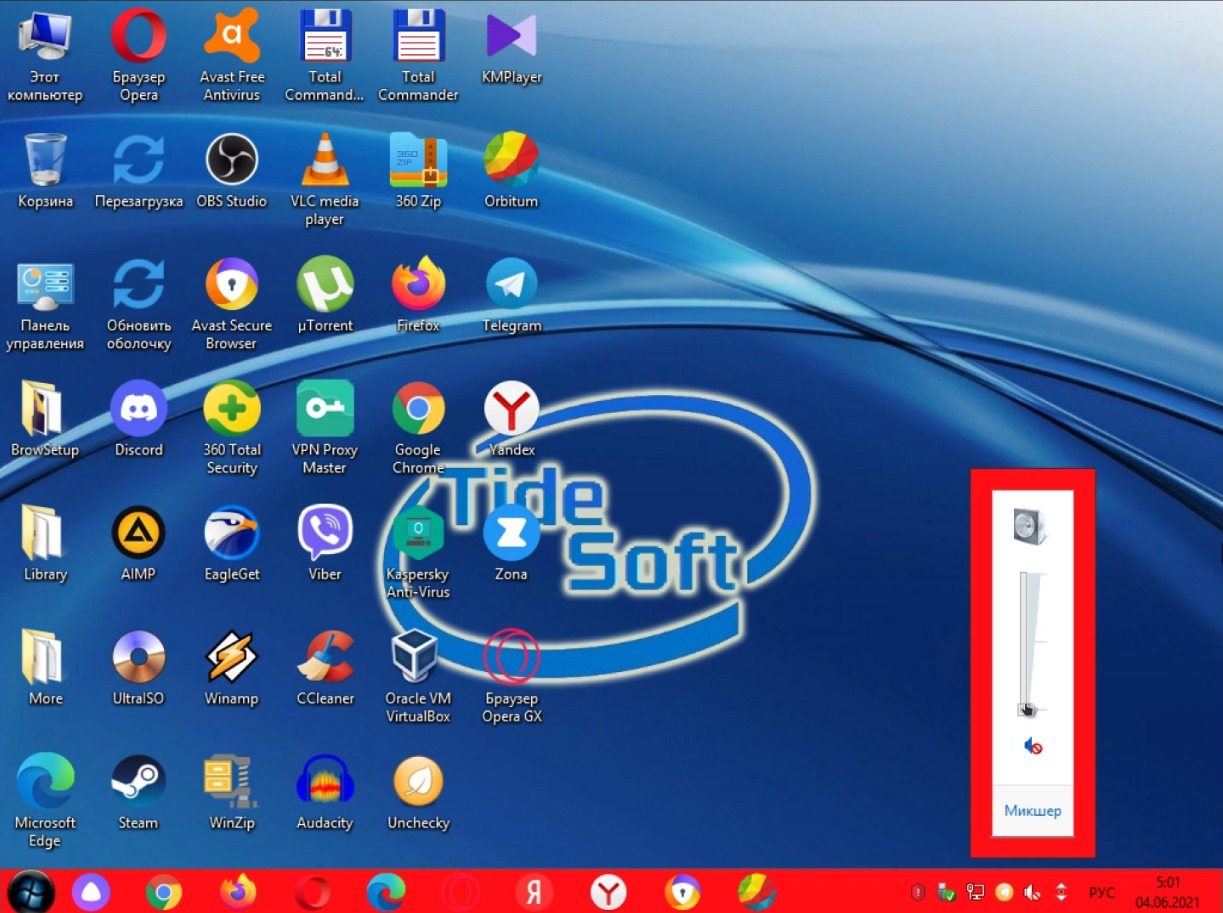This screenshot has height=913, width=1223.
Task: Click the muted speaker icon in system tray
Action: click(x=1033, y=892)
